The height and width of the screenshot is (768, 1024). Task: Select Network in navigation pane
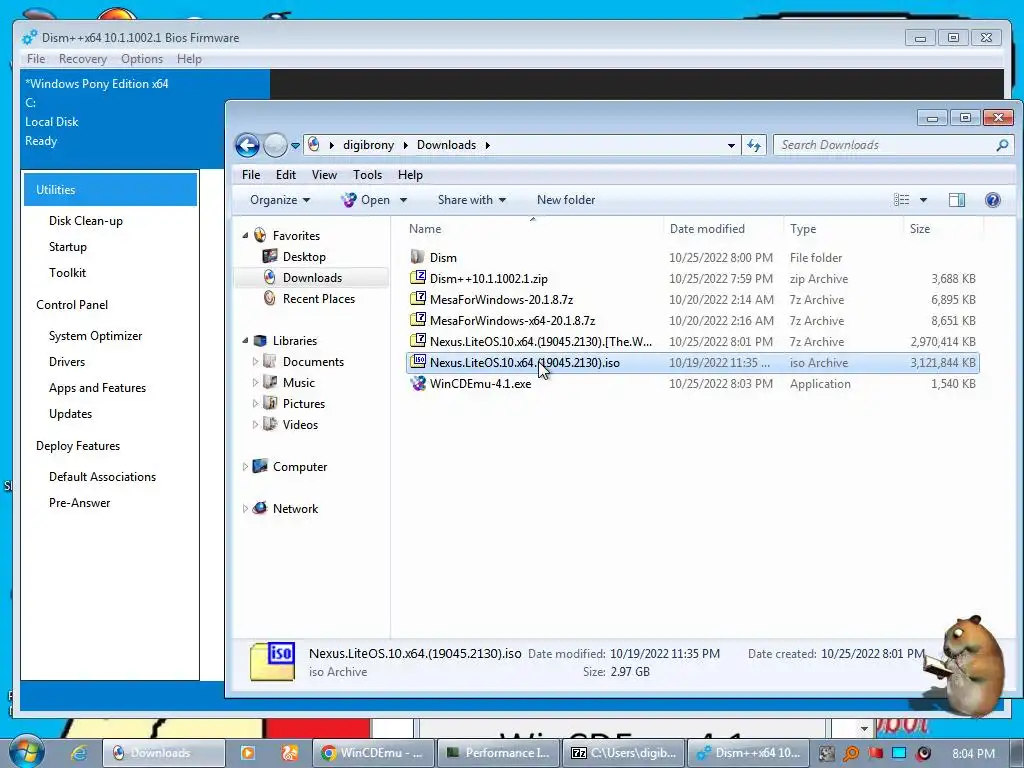[x=295, y=508]
